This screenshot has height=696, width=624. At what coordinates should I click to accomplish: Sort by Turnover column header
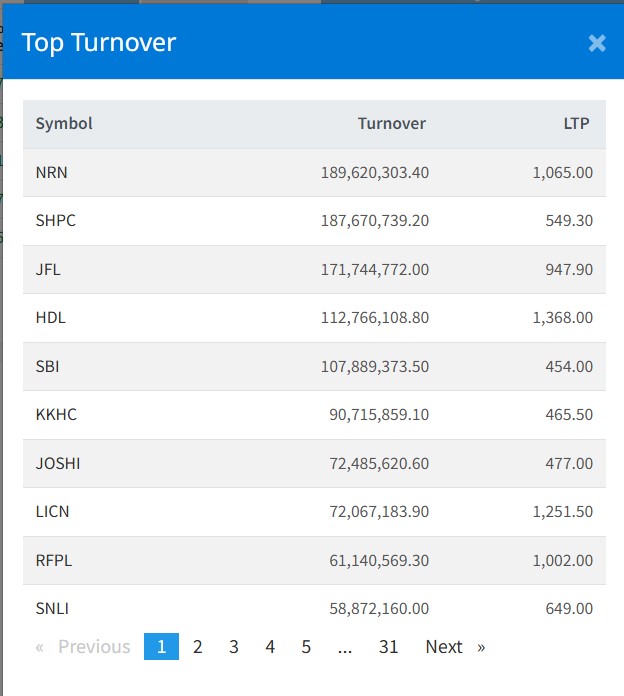coord(391,124)
